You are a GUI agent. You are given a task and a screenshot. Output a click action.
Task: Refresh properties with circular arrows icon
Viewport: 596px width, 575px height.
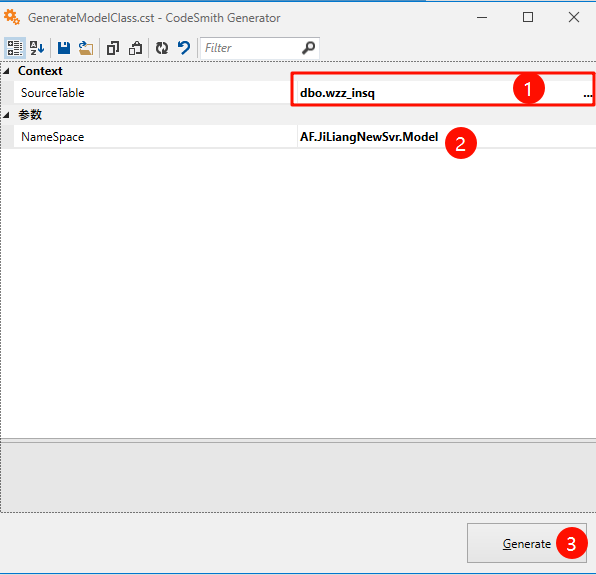pos(162,48)
